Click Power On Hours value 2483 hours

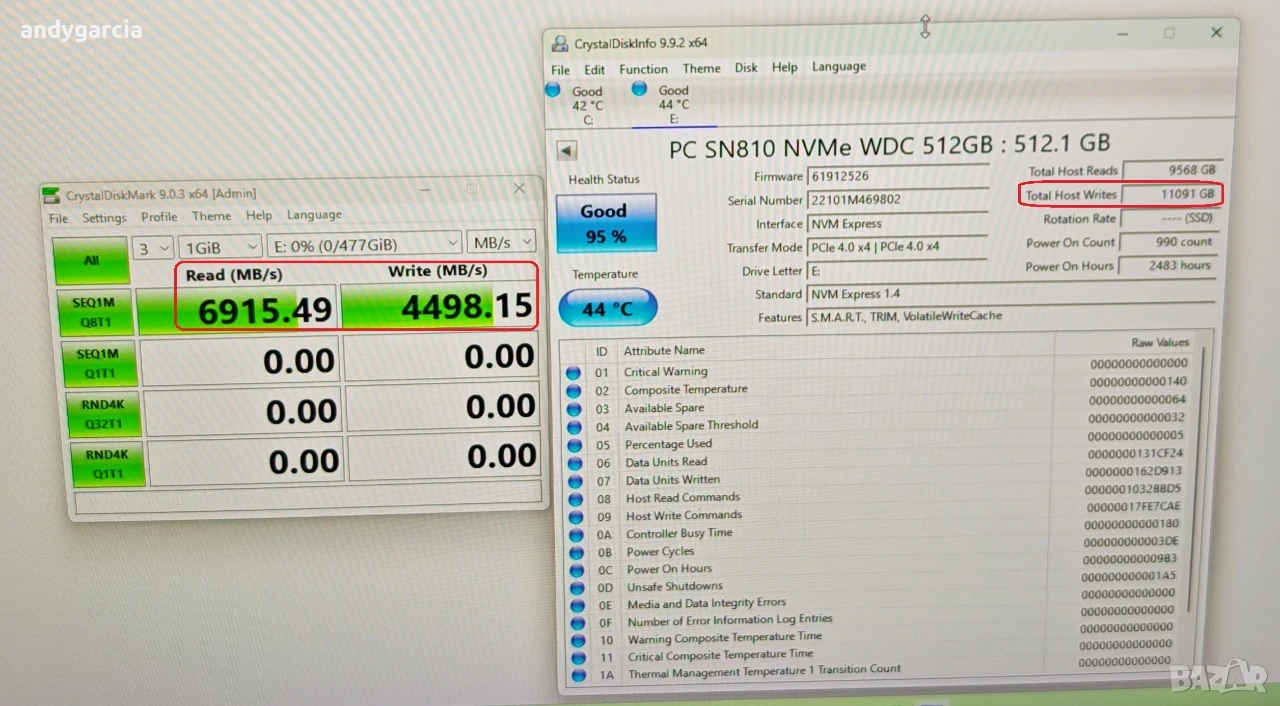pos(1168,266)
